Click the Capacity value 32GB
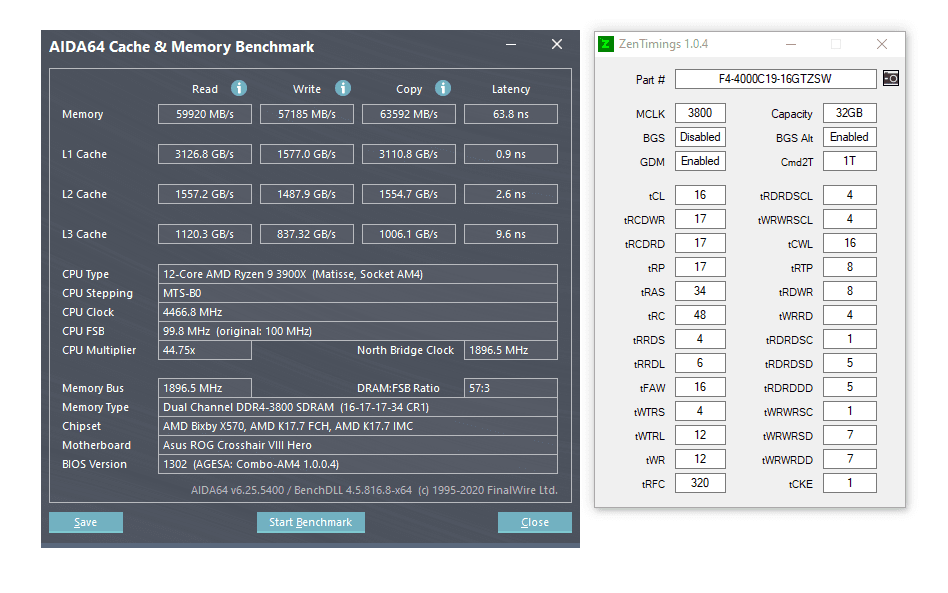The image size is (948, 593). (x=849, y=113)
